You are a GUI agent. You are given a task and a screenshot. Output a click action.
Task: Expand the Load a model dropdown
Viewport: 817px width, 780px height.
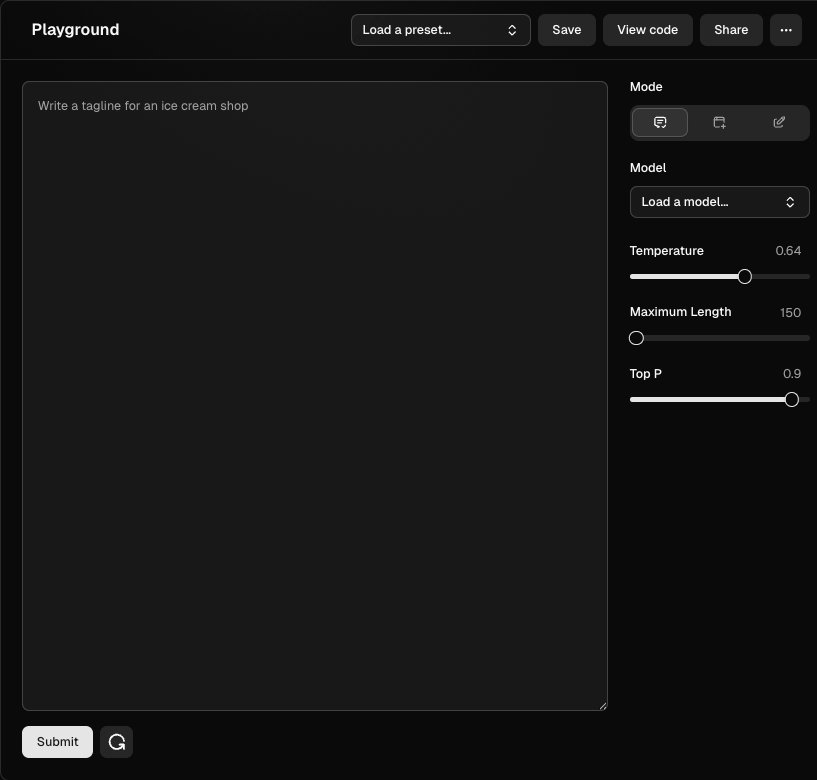pos(719,202)
